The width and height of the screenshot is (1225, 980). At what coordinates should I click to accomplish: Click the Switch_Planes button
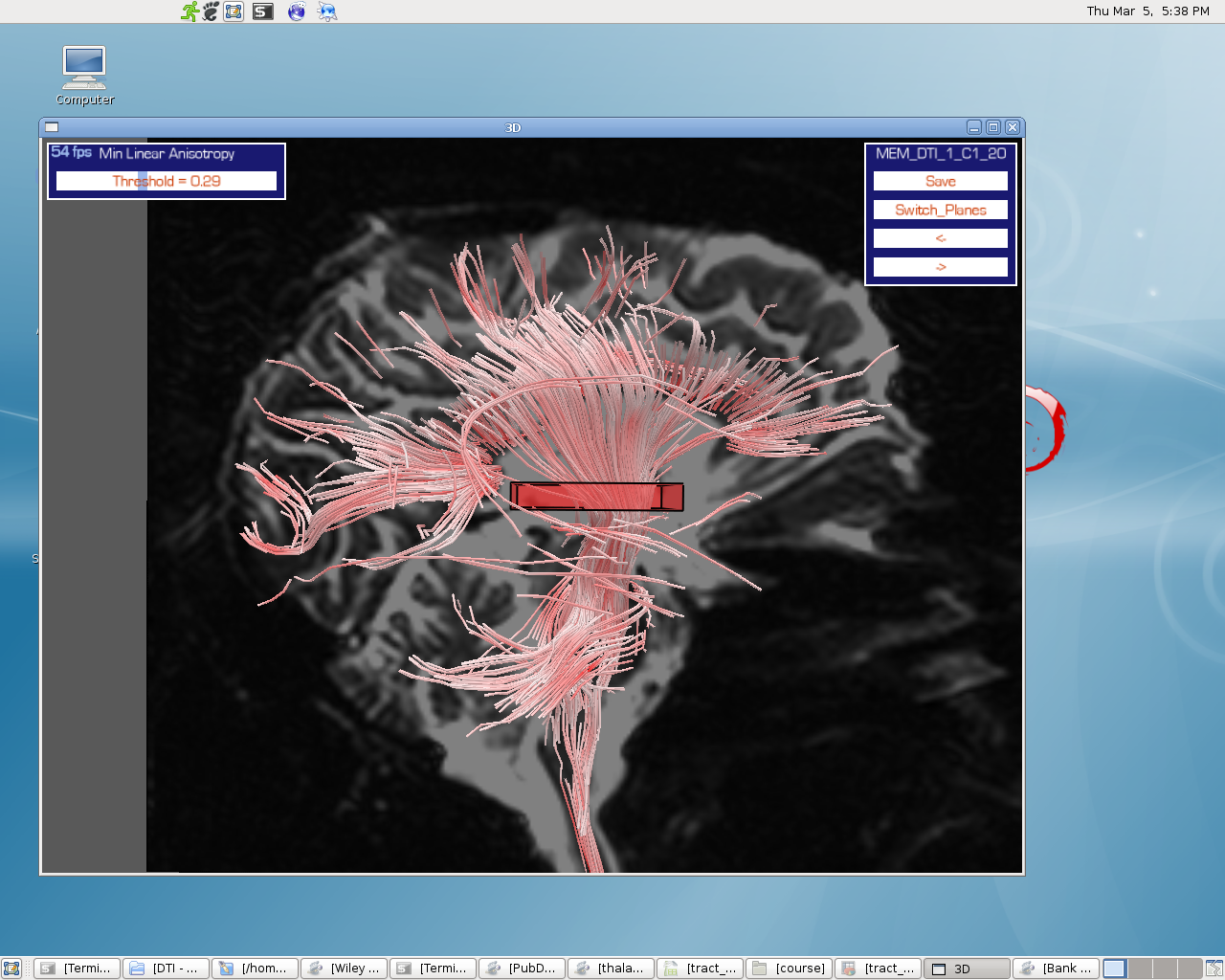pyautogui.click(x=940, y=210)
